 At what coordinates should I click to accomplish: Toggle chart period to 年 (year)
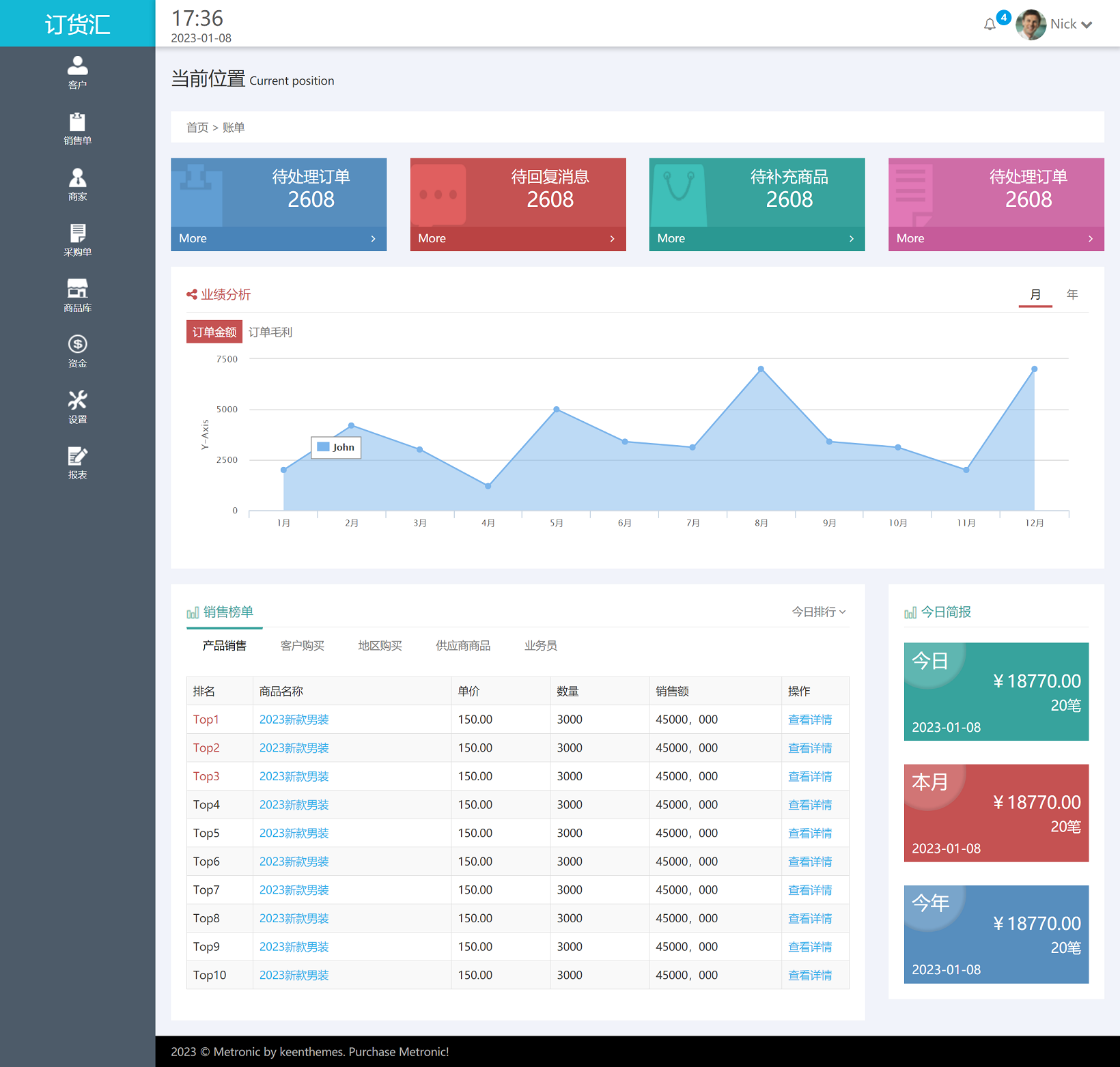[1072, 294]
